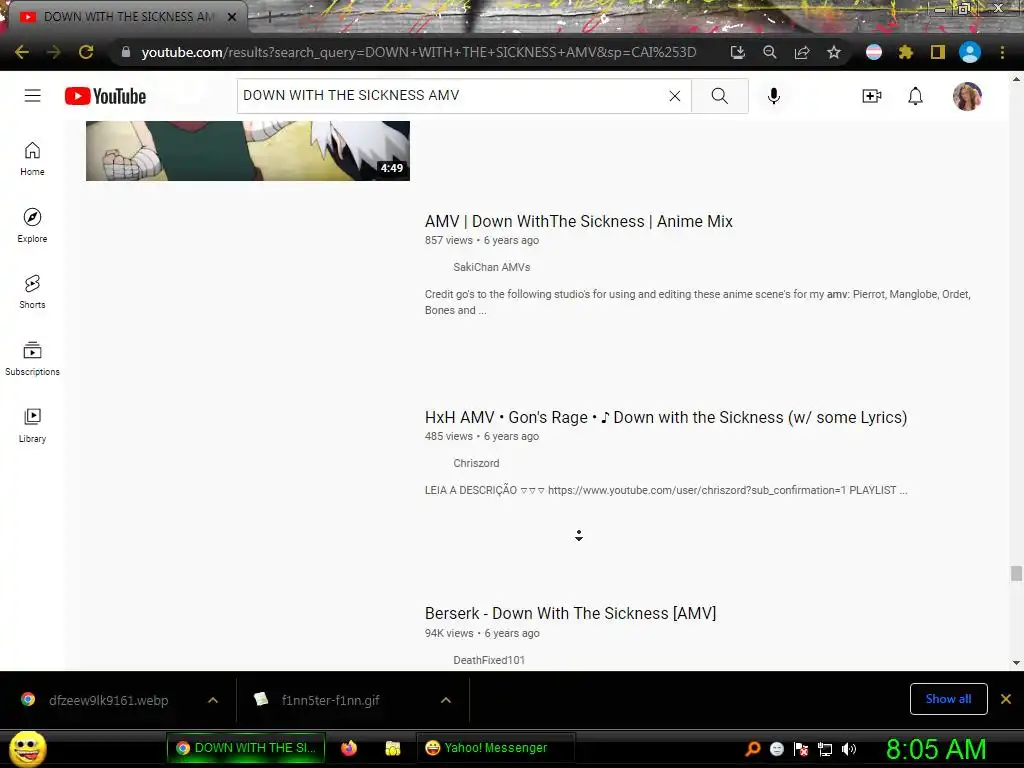
Task: Visit SakiChan AMVs channel
Action: [x=491, y=267]
